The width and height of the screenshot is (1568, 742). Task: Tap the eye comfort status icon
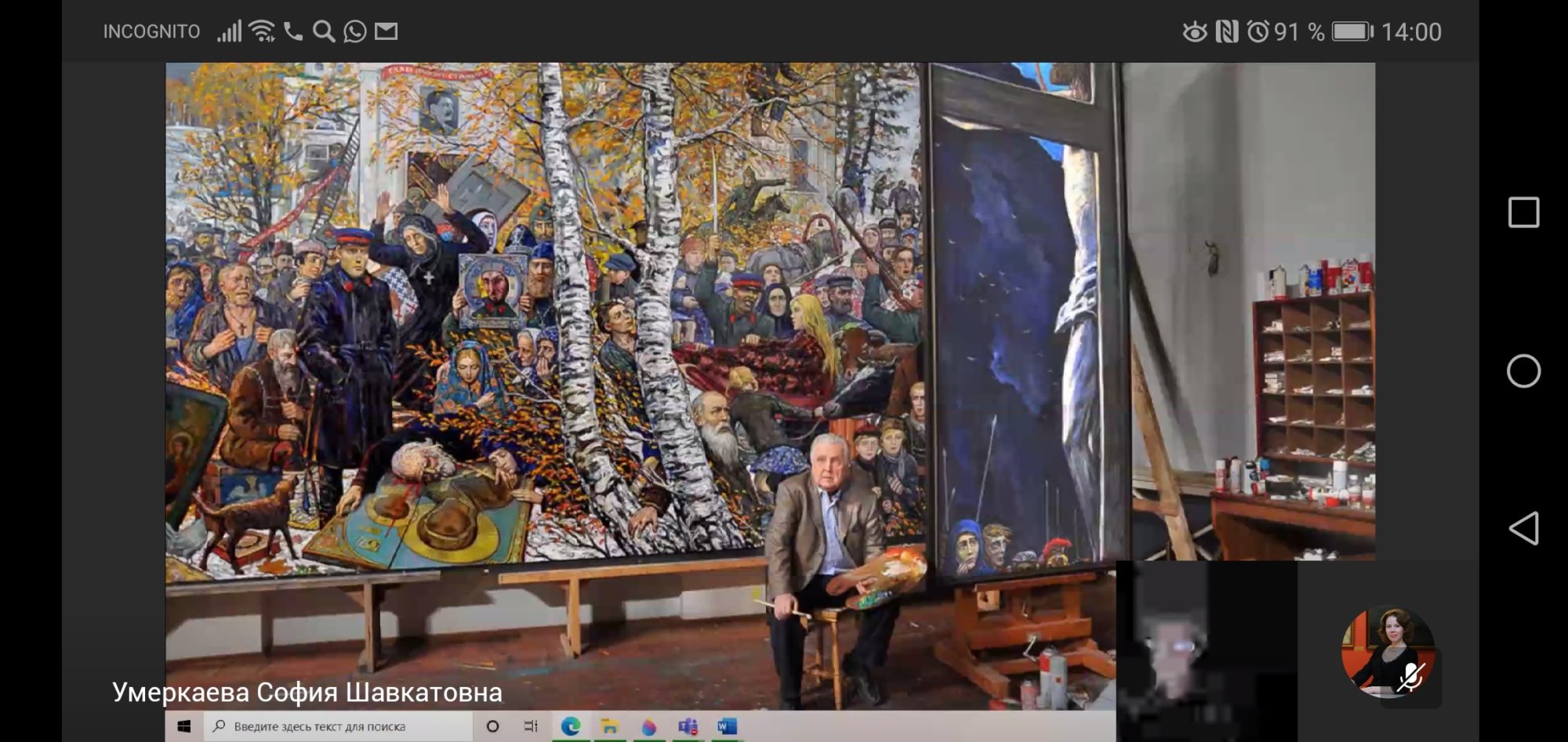point(1195,31)
